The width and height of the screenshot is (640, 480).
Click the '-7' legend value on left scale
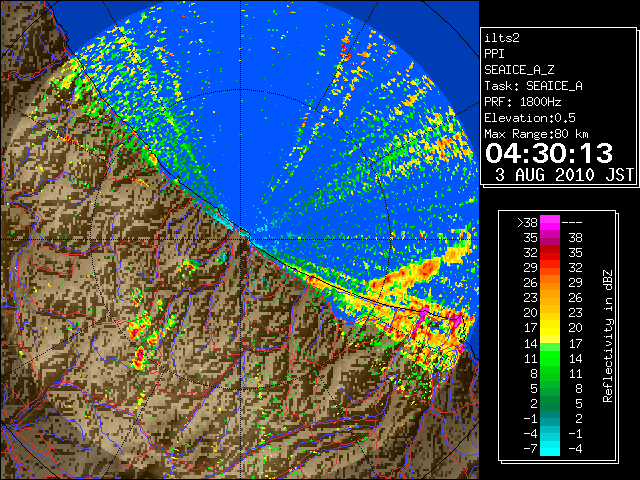(530, 448)
